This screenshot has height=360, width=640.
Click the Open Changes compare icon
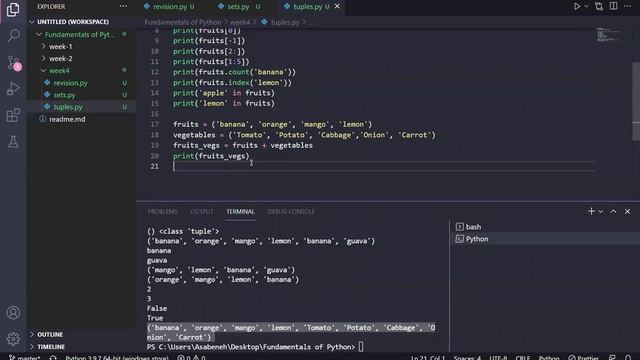tap(599, 7)
